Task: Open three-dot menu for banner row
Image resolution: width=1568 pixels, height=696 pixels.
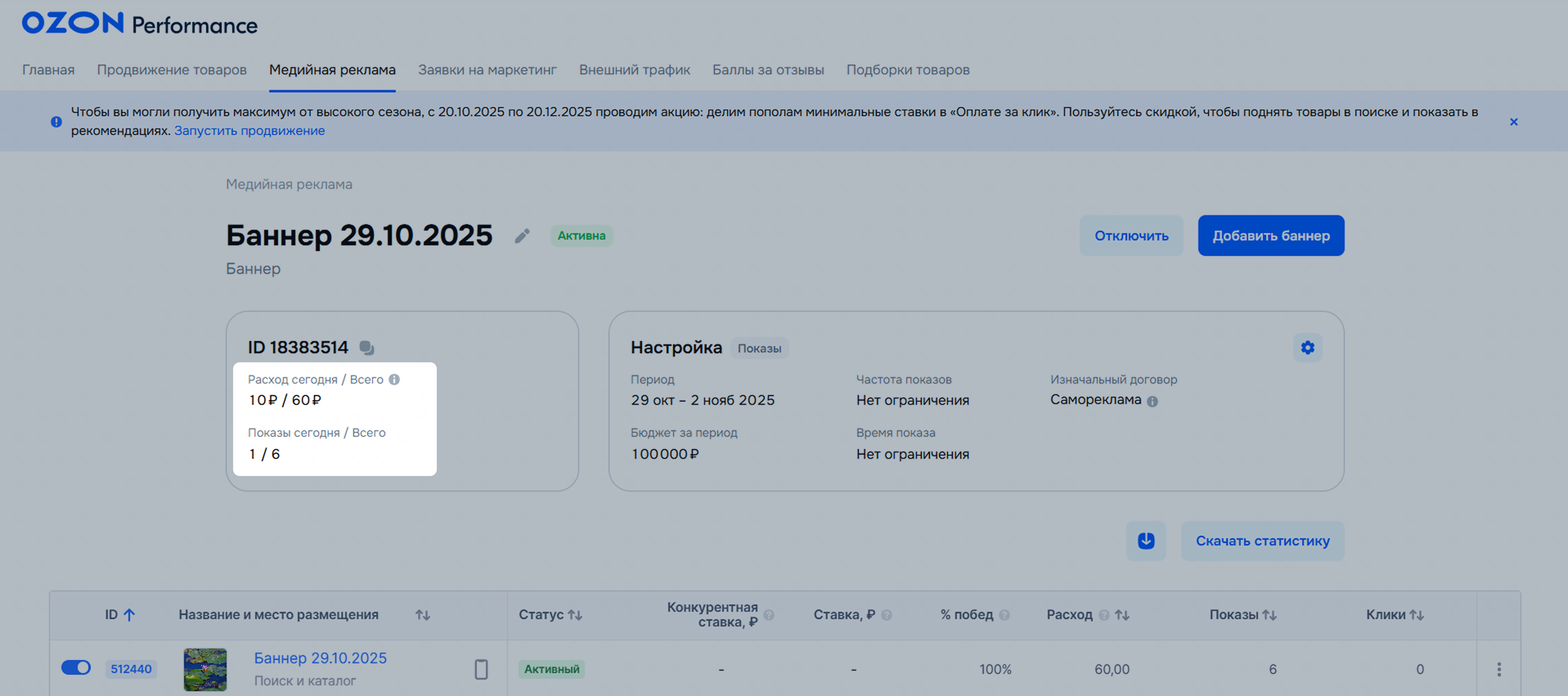Action: click(x=1498, y=669)
